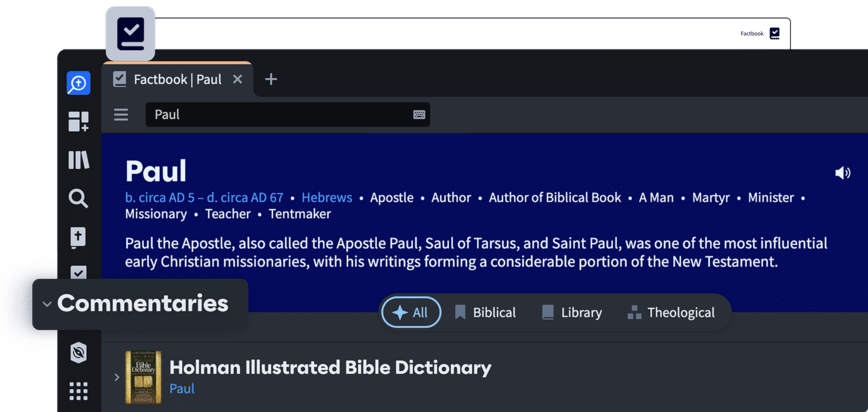868x412 pixels.
Task: Open a new tab with plus button
Action: (x=271, y=79)
